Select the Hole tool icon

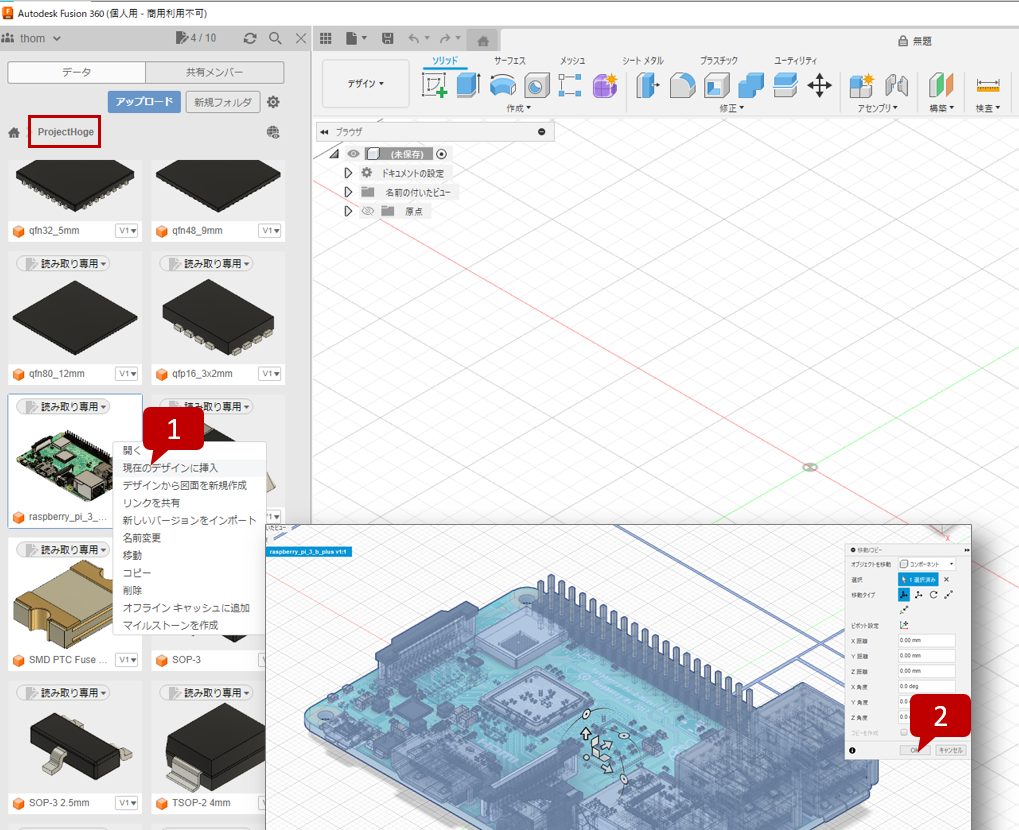coord(537,85)
